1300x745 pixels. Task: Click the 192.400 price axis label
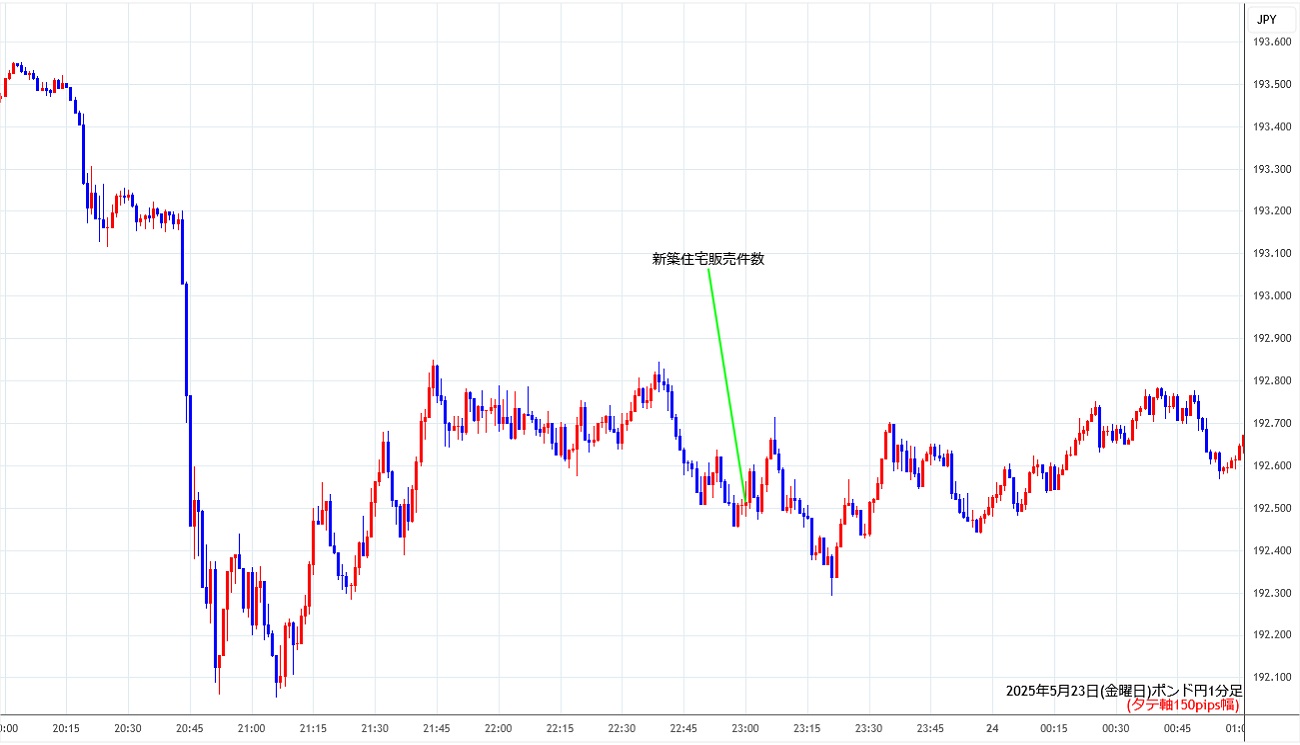point(1272,551)
